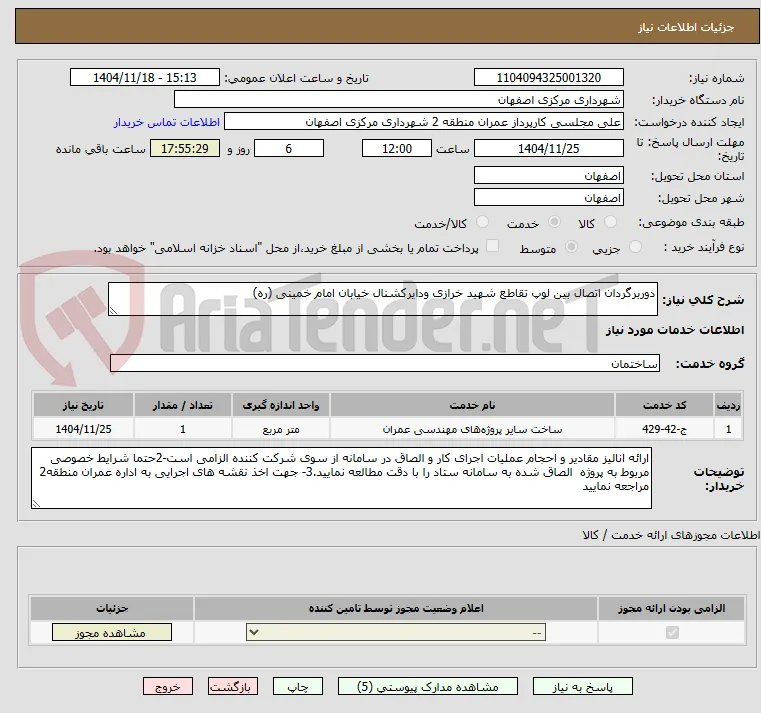The height and width of the screenshot is (713, 761).
Task: Click row number cell 1 in the ردیف column
Action: 728,430
